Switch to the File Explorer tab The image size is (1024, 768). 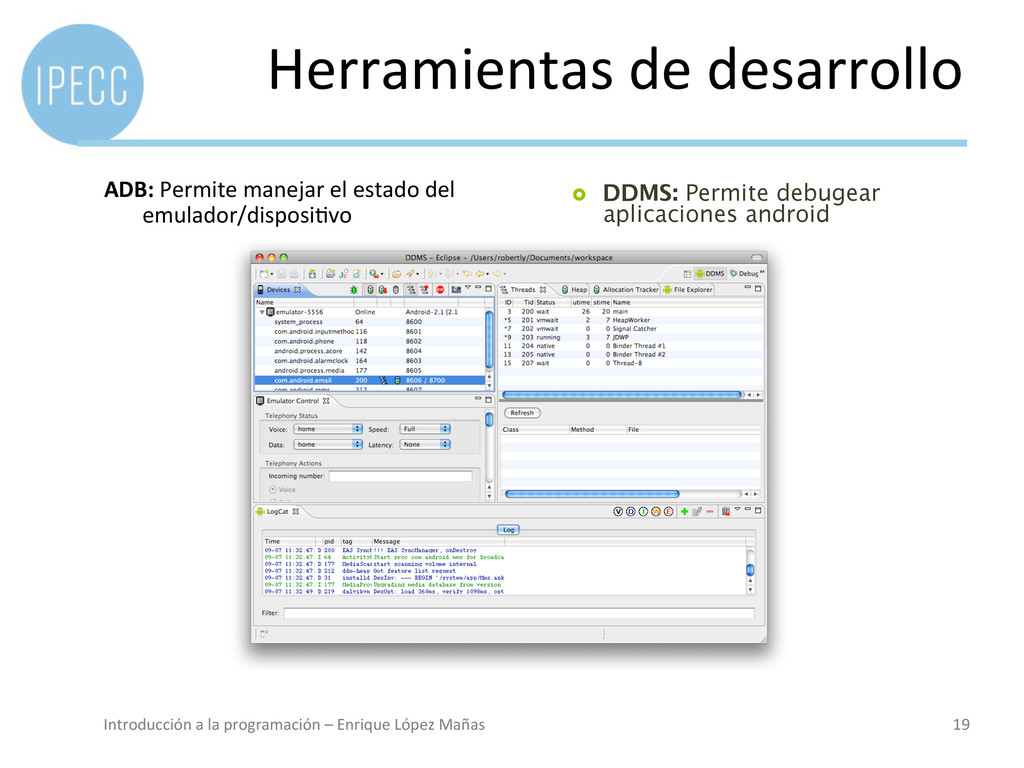[x=688, y=290]
